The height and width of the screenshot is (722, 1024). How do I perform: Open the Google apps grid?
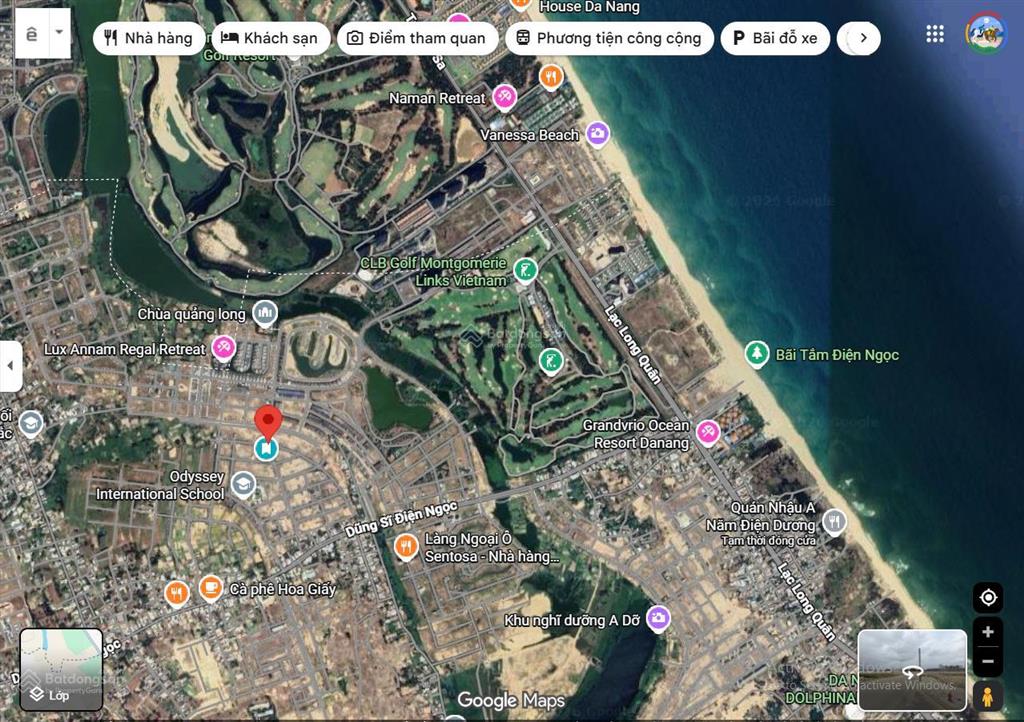click(935, 34)
